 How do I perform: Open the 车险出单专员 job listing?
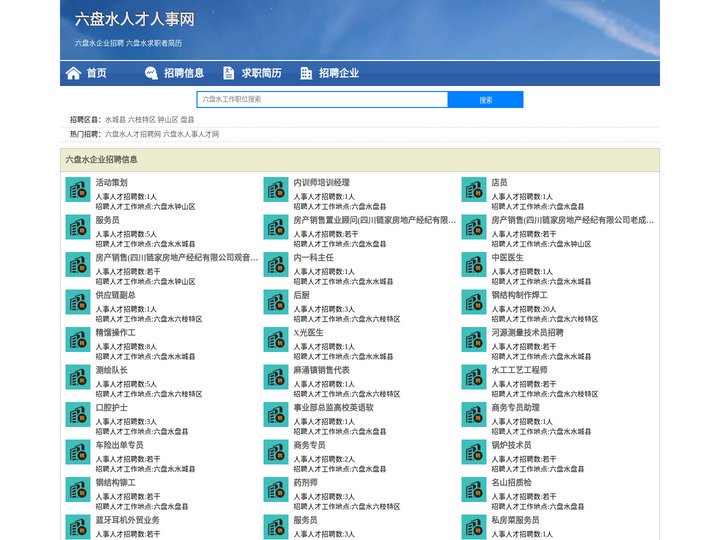[119, 445]
